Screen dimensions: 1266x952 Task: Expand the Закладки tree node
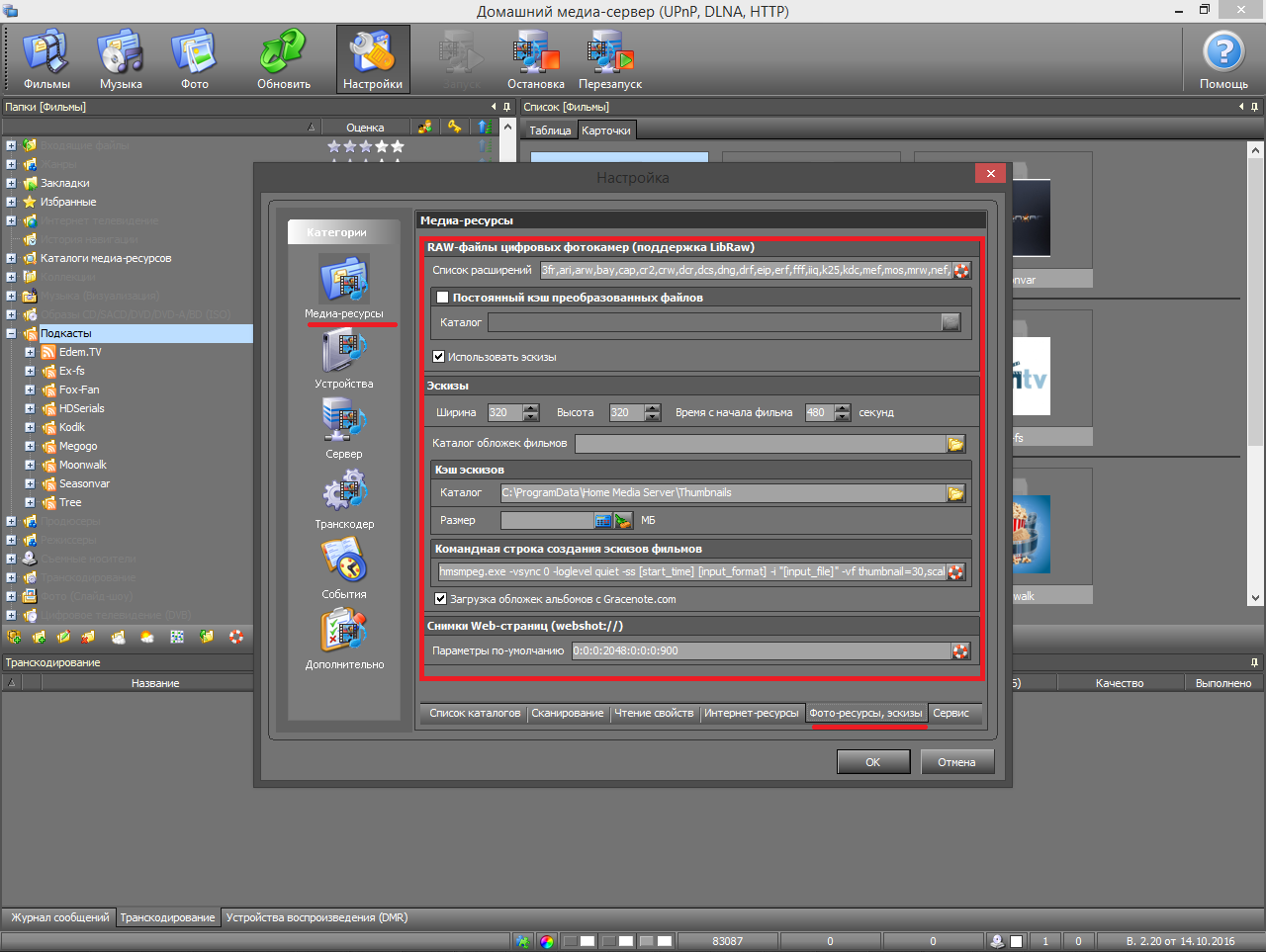(x=11, y=184)
